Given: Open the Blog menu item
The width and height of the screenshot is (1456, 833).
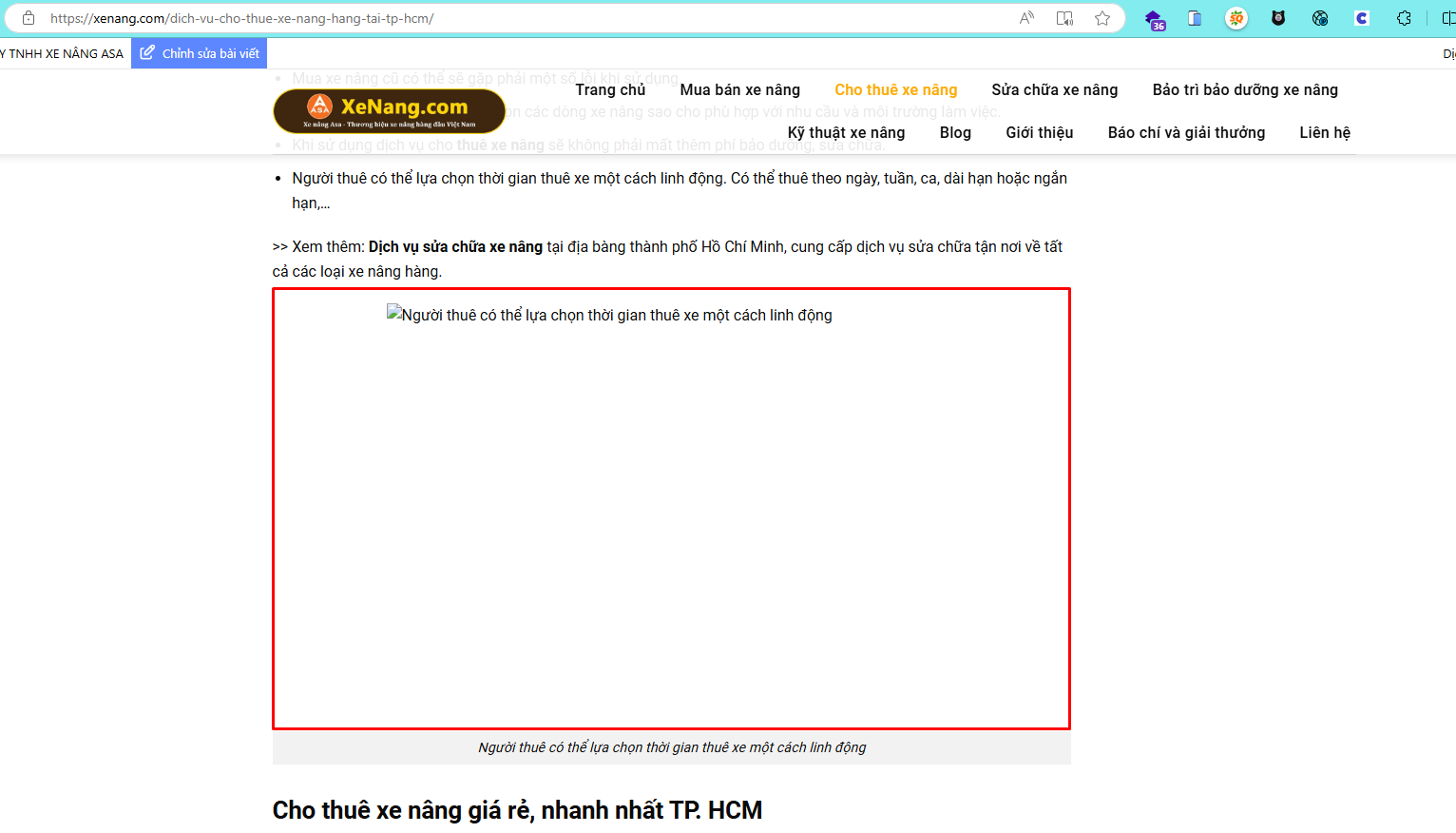Looking at the screenshot, I should (x=955, y=132).
